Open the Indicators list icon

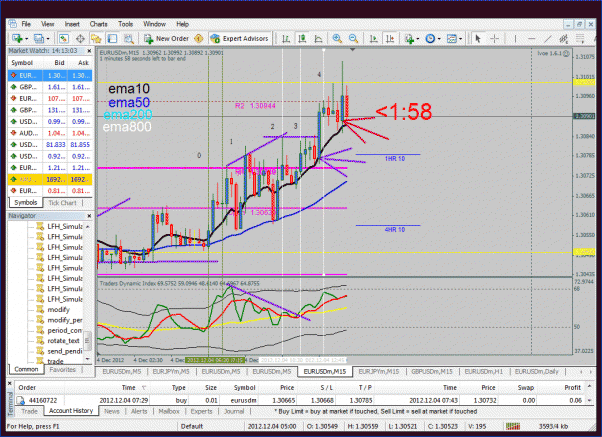tap(409, 38)
